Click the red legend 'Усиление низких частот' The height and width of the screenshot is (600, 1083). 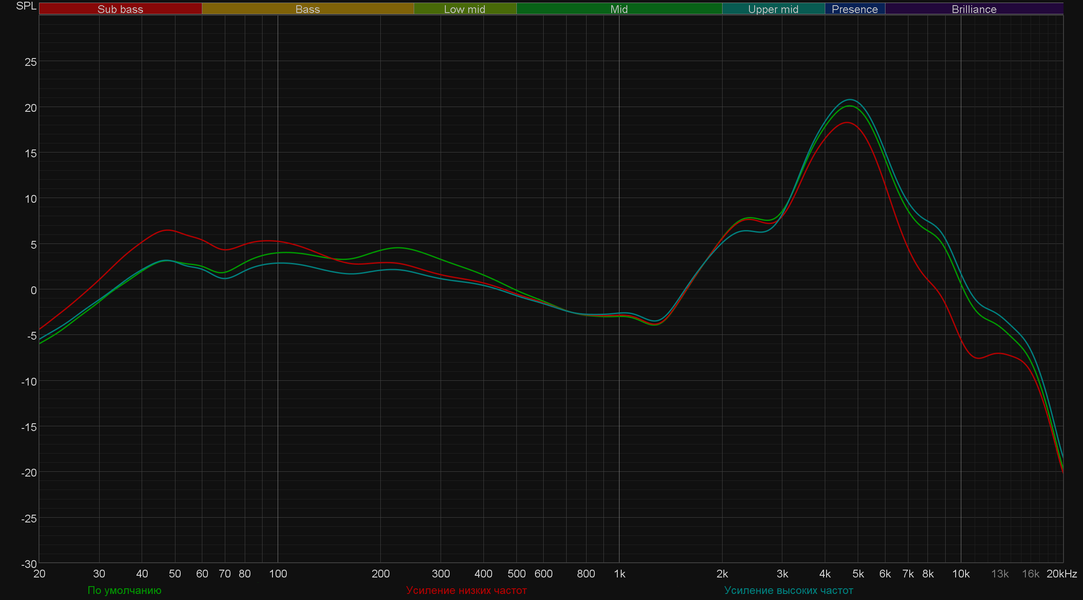[x=466, y=590]
